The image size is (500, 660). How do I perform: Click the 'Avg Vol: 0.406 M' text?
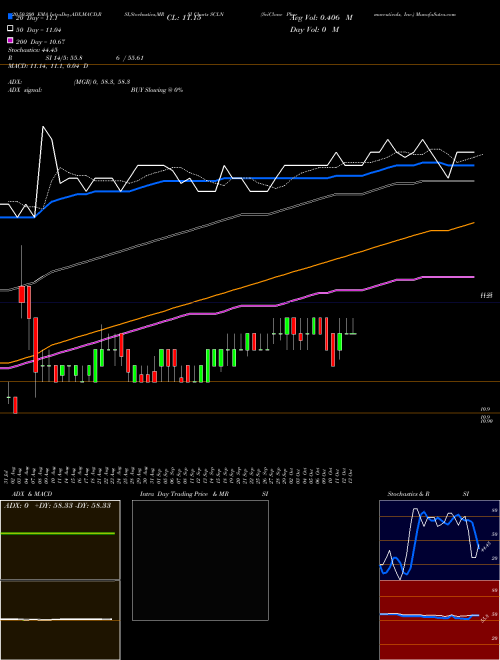click(x=322, y=18)
